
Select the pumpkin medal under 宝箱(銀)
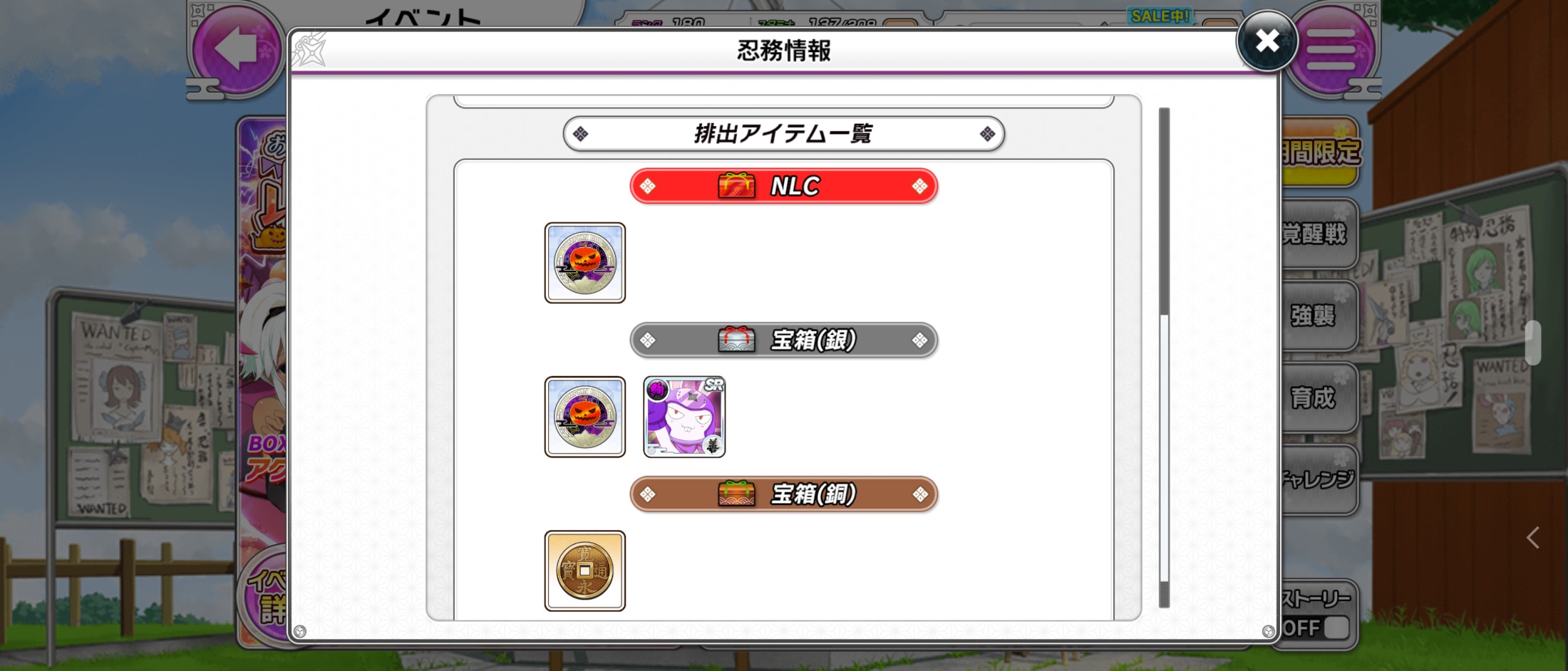(585, 417)
